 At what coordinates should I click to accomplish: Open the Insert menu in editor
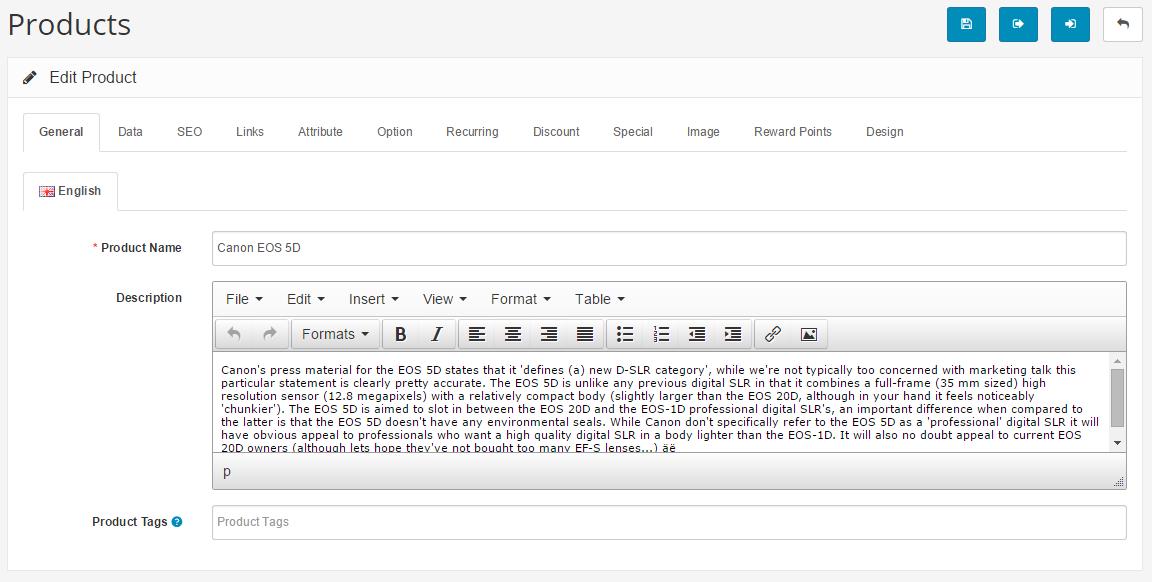point(374,299)
